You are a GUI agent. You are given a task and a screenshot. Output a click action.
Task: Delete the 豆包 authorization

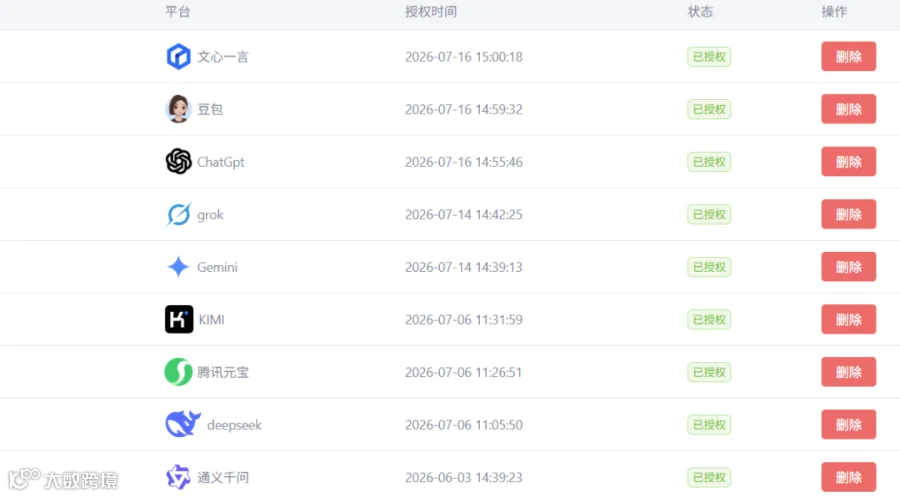848,109
